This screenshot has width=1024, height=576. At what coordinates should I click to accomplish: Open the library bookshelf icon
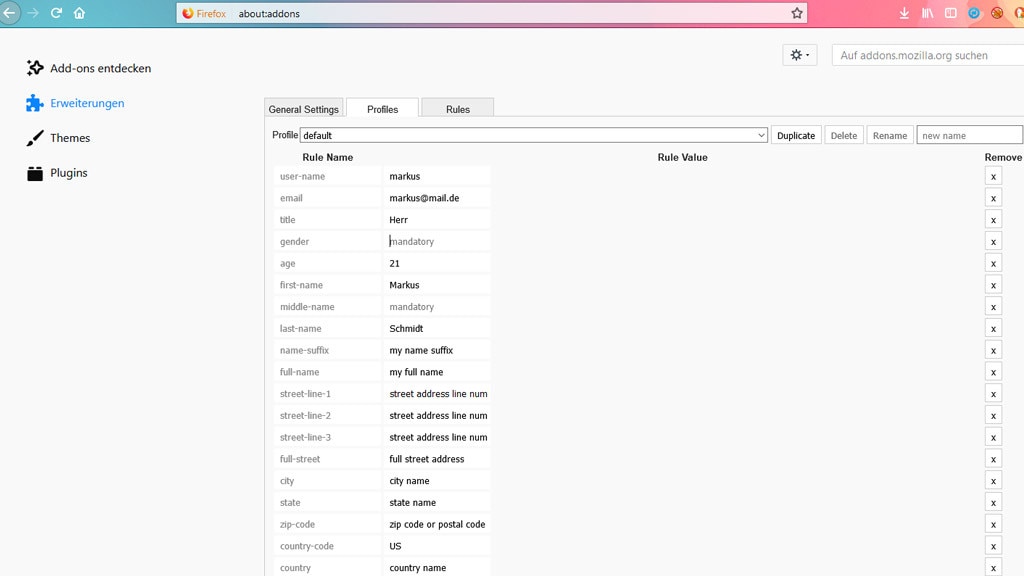coord(927,13)
